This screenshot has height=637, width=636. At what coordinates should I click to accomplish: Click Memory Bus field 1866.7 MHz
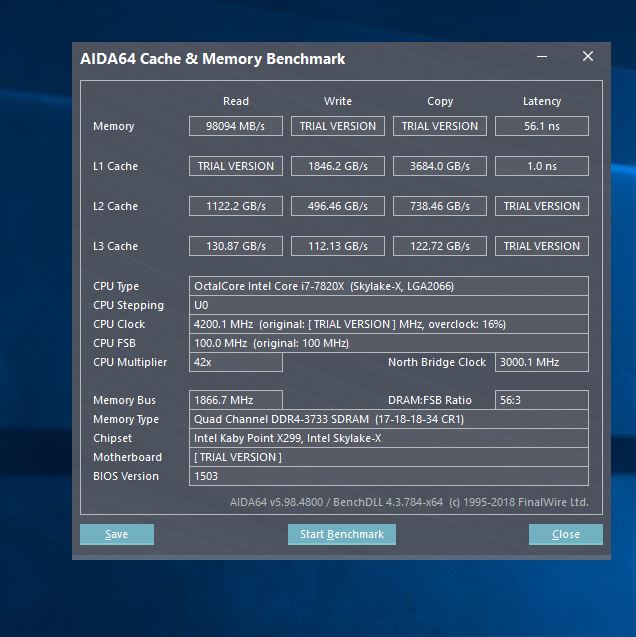click(236, 400)
